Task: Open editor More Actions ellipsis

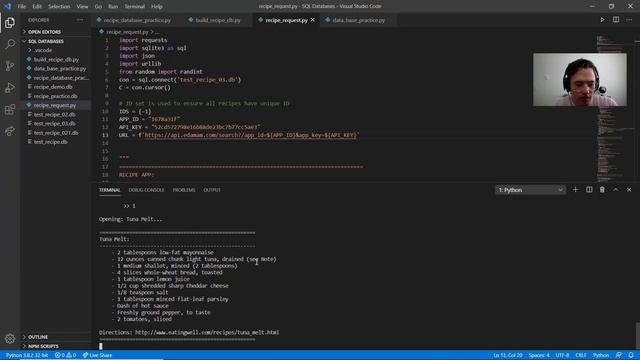Action: [x=629, y=20]
